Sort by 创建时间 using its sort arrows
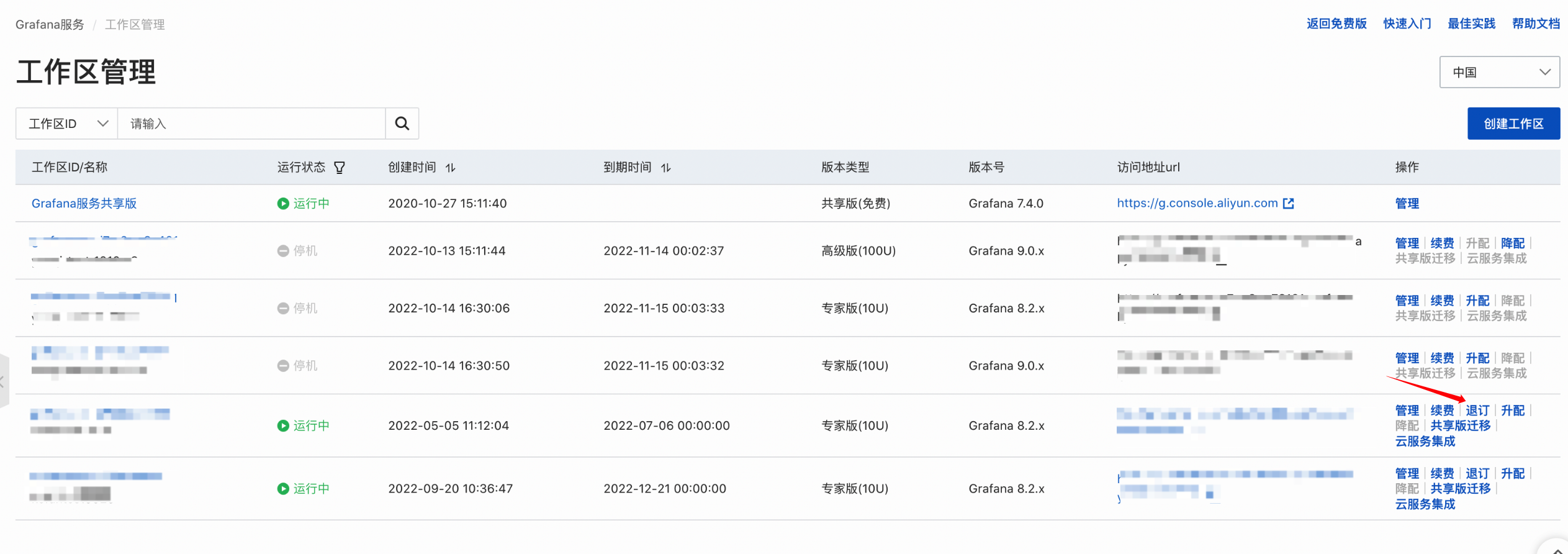Image resolution: width=1568 pixels, height=554 pixels. (451, 168)
